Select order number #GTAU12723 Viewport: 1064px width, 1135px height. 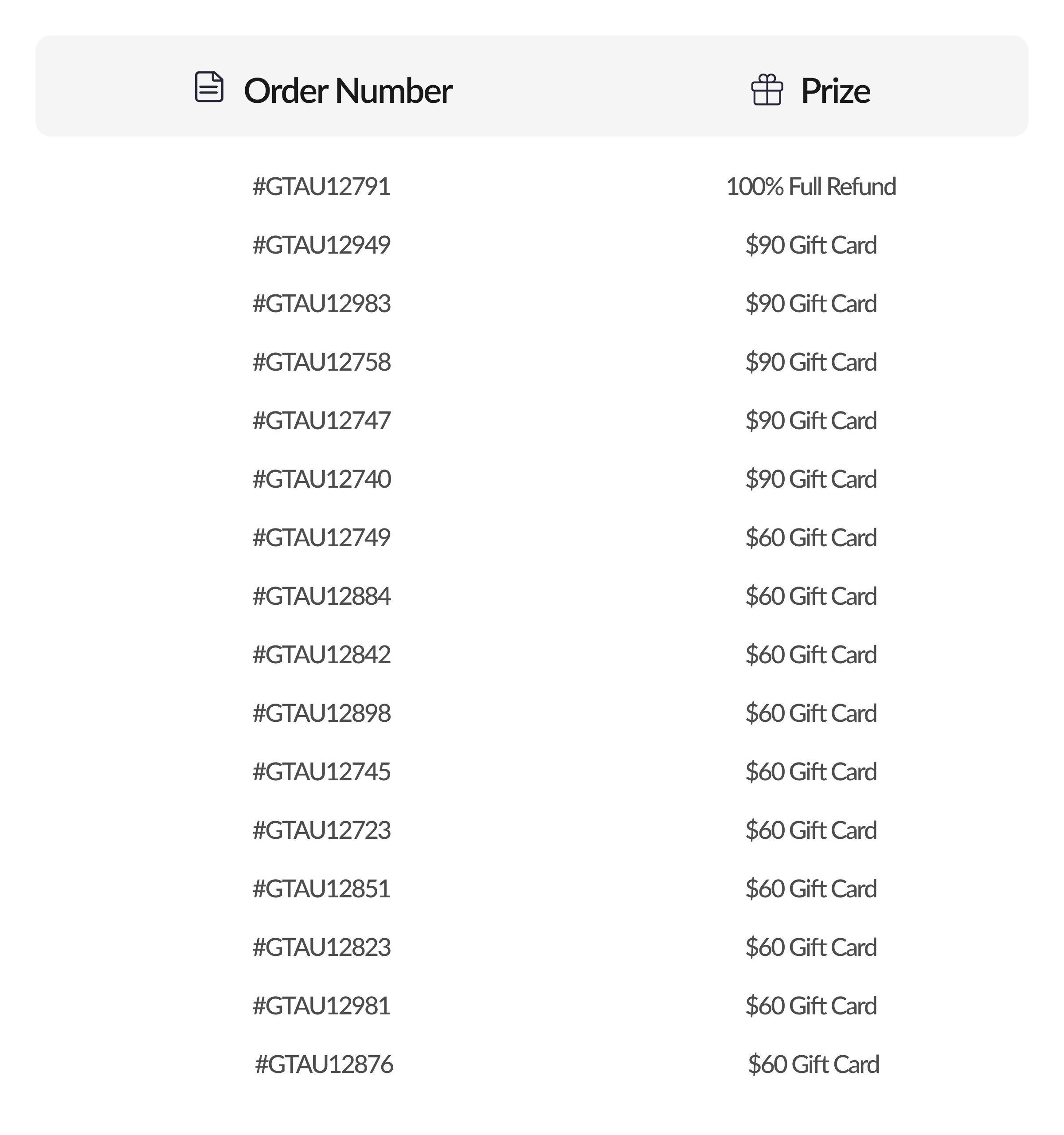click(x=321, y=830)
